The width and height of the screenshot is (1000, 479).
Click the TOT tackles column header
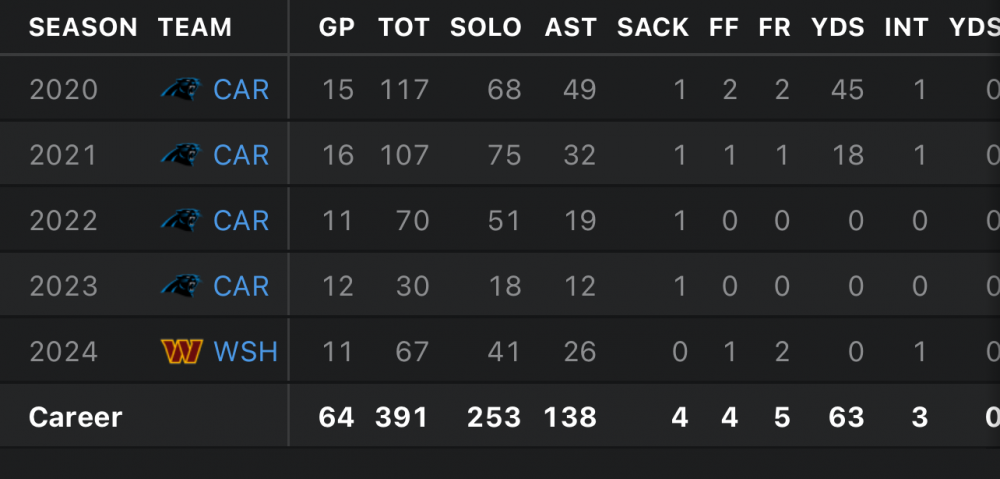404,27
